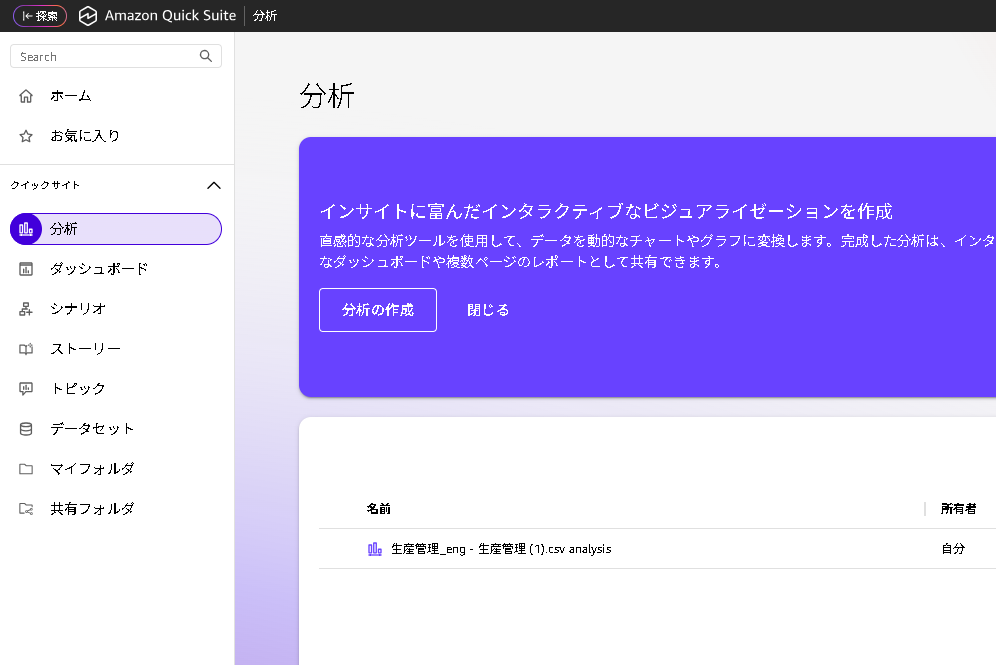The image size is (996, 665).
Task: Click the shared folder icon
Action: (x=26, y=509)
